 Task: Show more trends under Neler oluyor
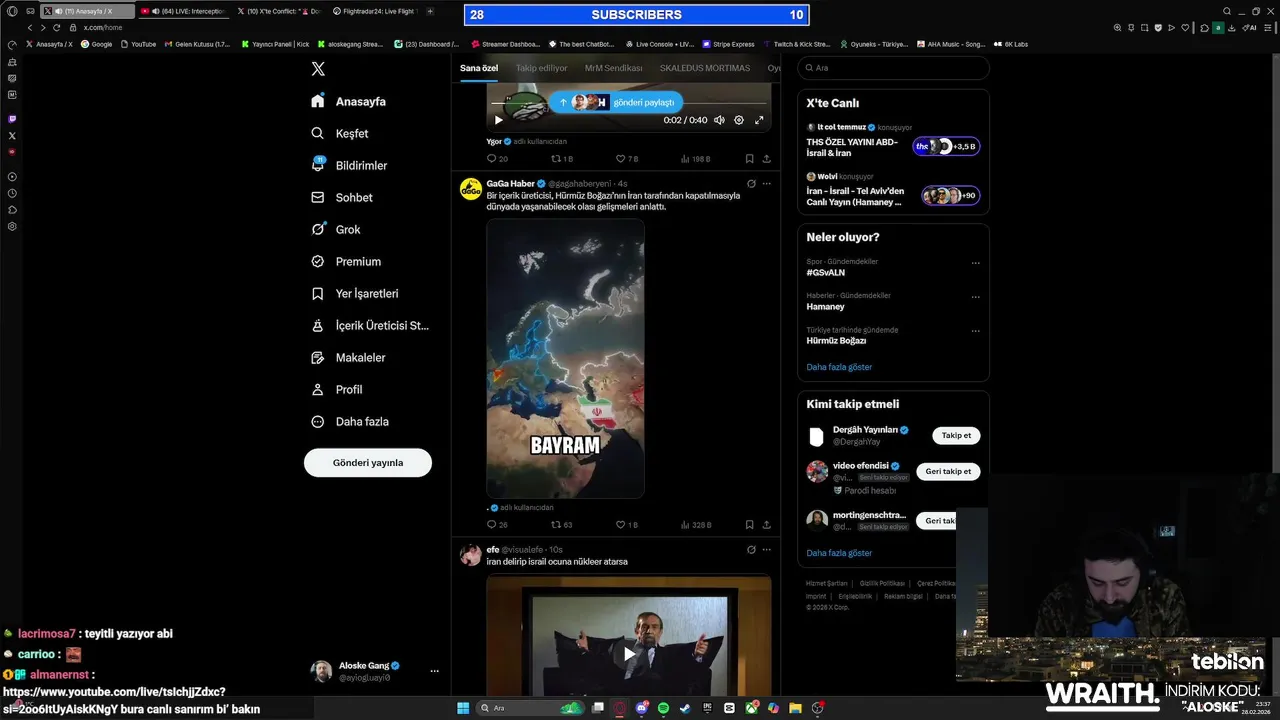point(839,367)
